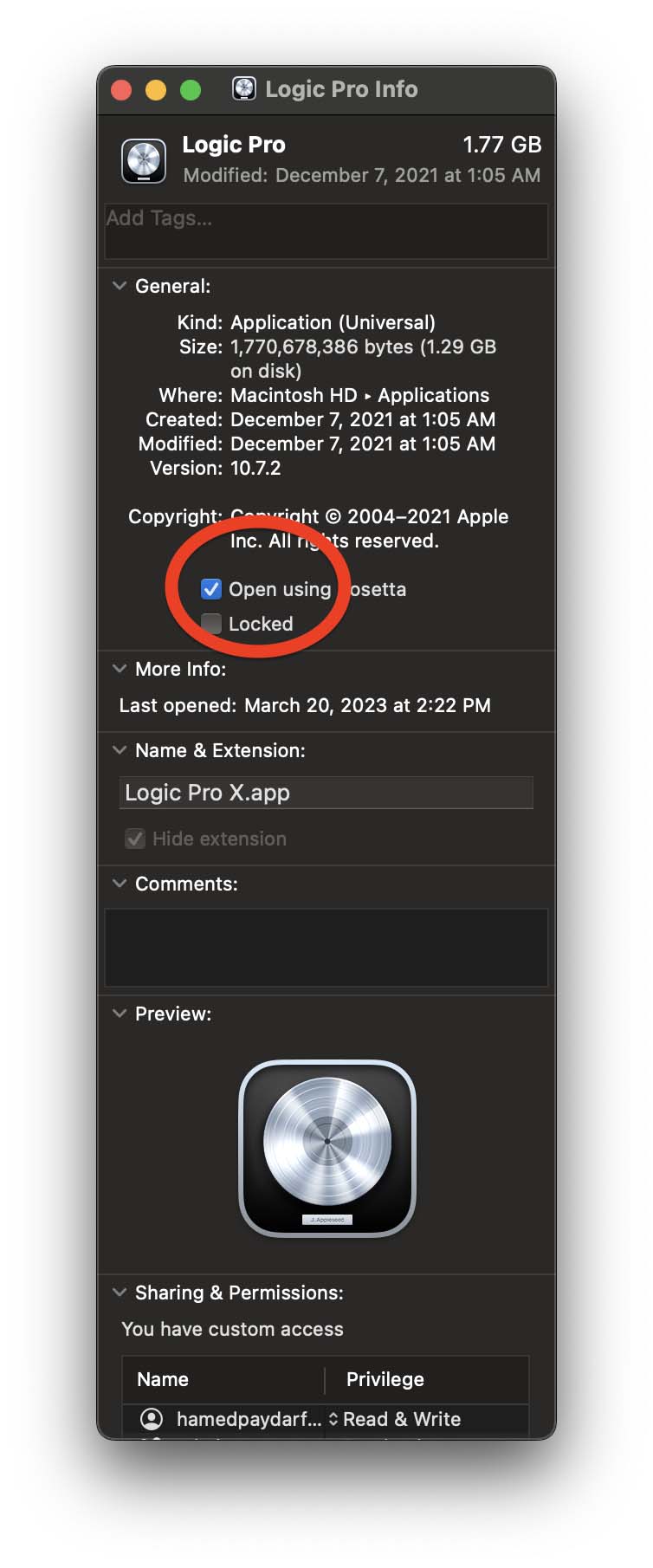Click the Logic Pro X.app name field
The image size is (653, 1568).
326,793
